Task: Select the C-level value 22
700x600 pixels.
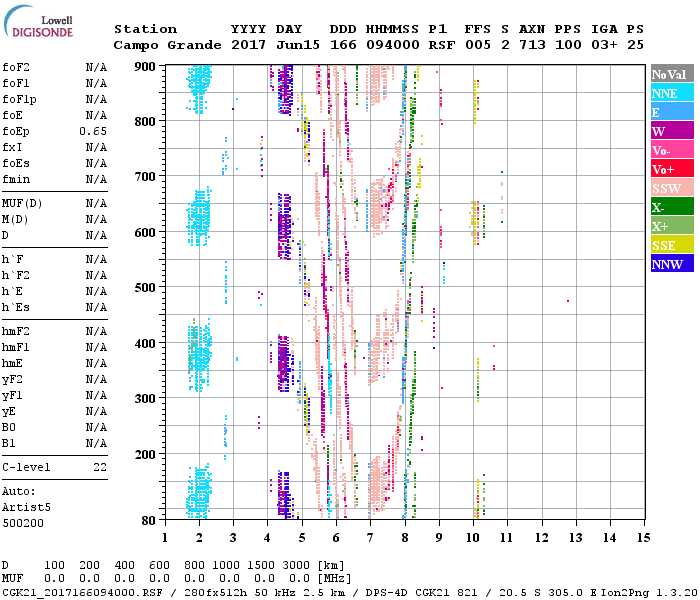Action: (x=100, y=467)
